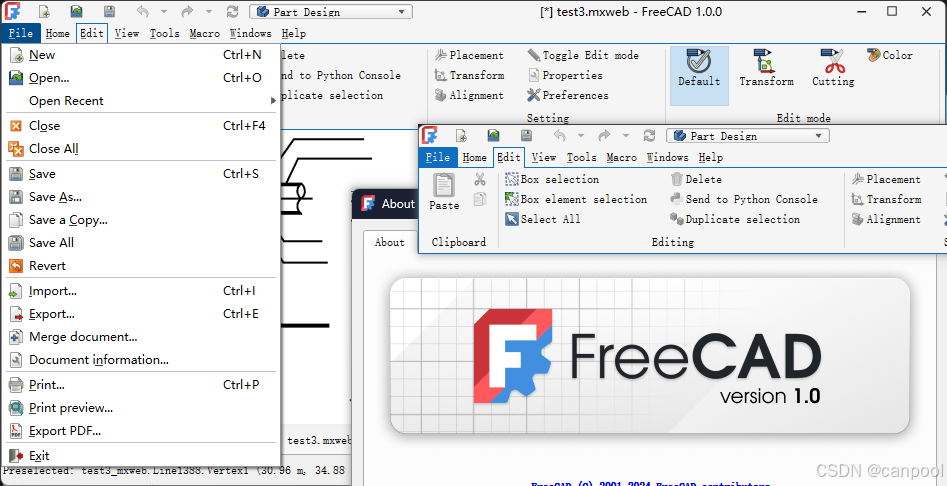Open Part Design dropdown in second window
Viewport: 947px width, 486px height.
748,136
